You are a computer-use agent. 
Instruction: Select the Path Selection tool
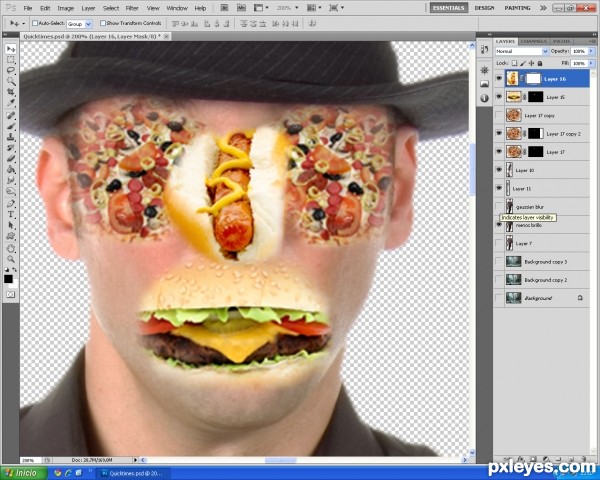coord(11,225)
